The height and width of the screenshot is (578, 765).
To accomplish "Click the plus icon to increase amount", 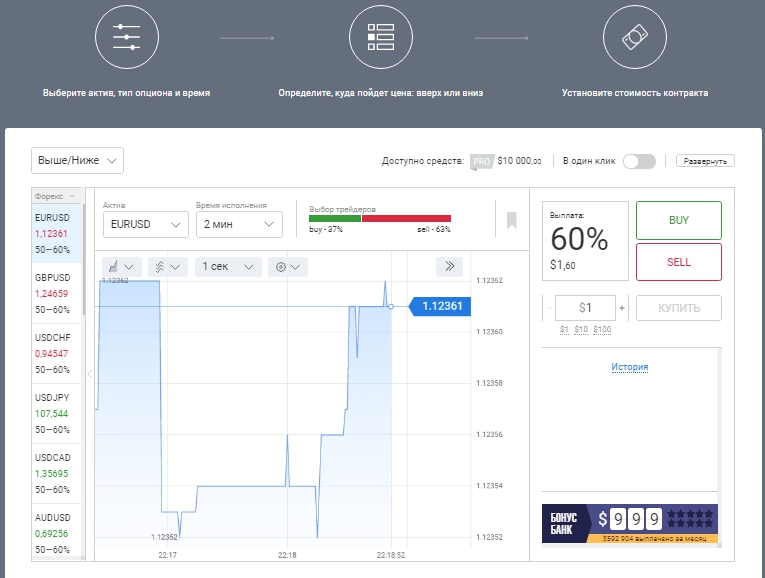I will [624, 308].
